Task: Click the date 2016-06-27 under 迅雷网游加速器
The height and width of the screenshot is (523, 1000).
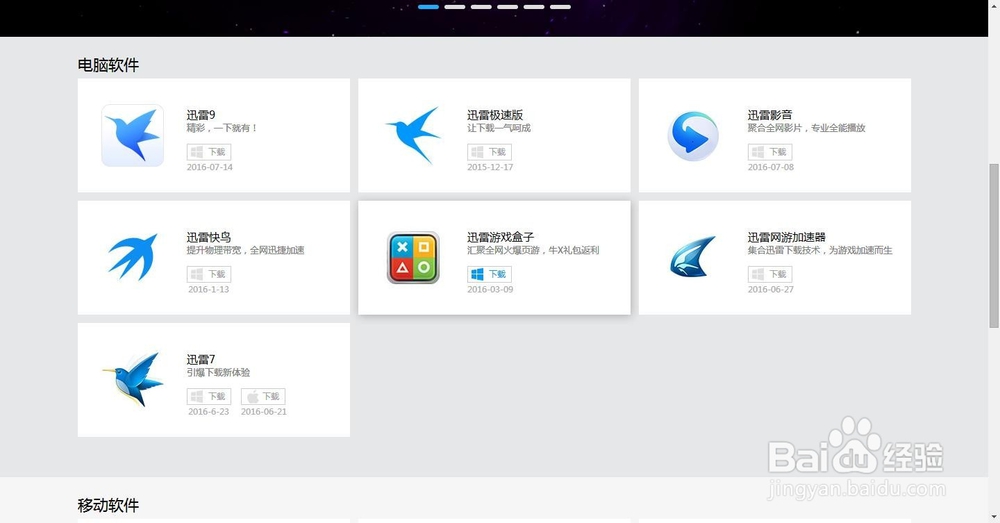Action: (770, 290)
